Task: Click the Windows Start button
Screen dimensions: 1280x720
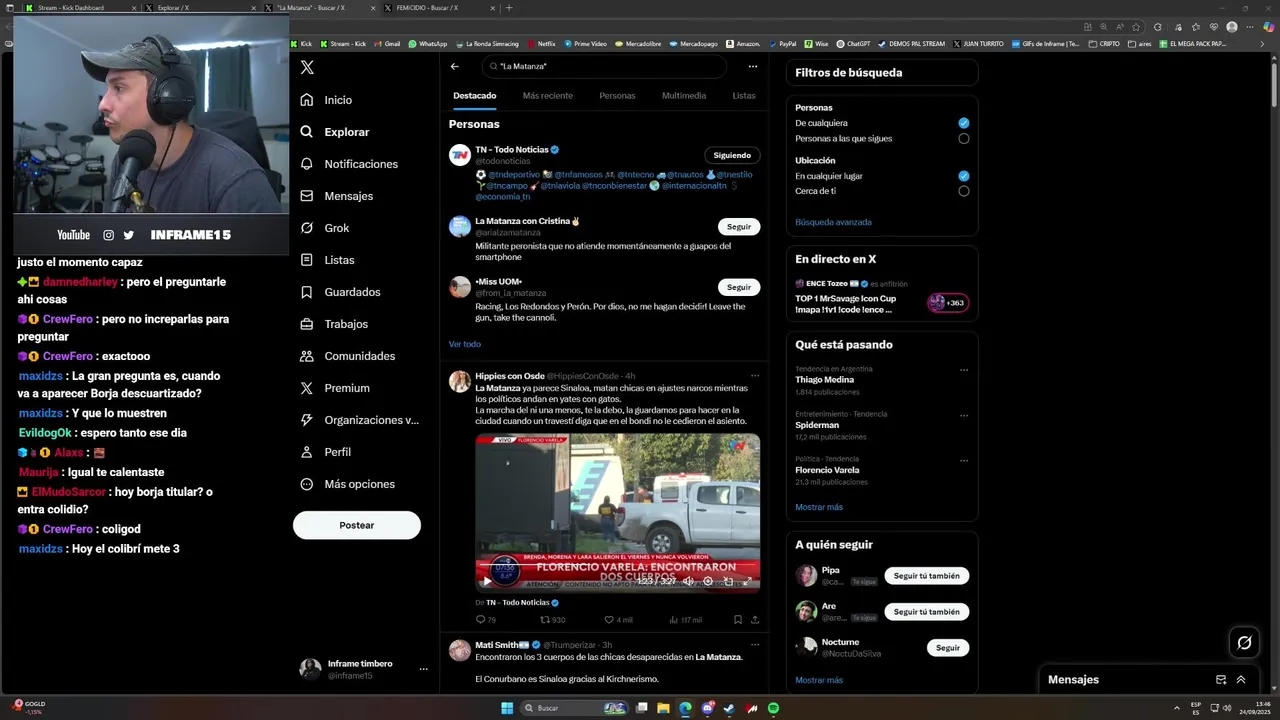Action: (507, 708)
